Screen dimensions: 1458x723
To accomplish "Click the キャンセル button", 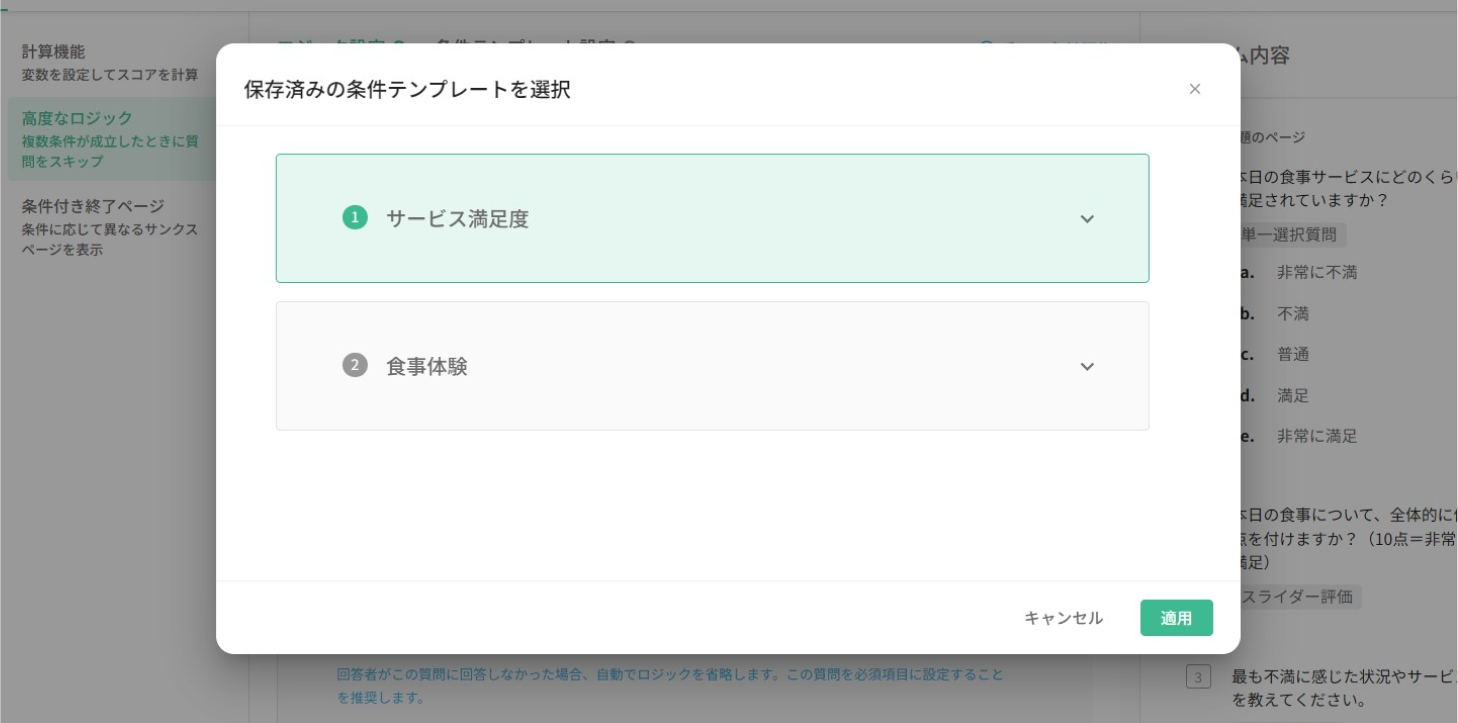I will [x=1063, y=618].
